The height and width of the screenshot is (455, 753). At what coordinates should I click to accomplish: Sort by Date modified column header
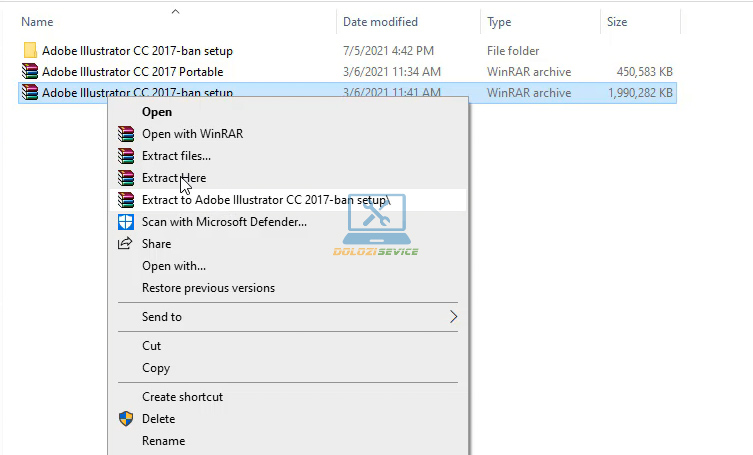(380, 21)
